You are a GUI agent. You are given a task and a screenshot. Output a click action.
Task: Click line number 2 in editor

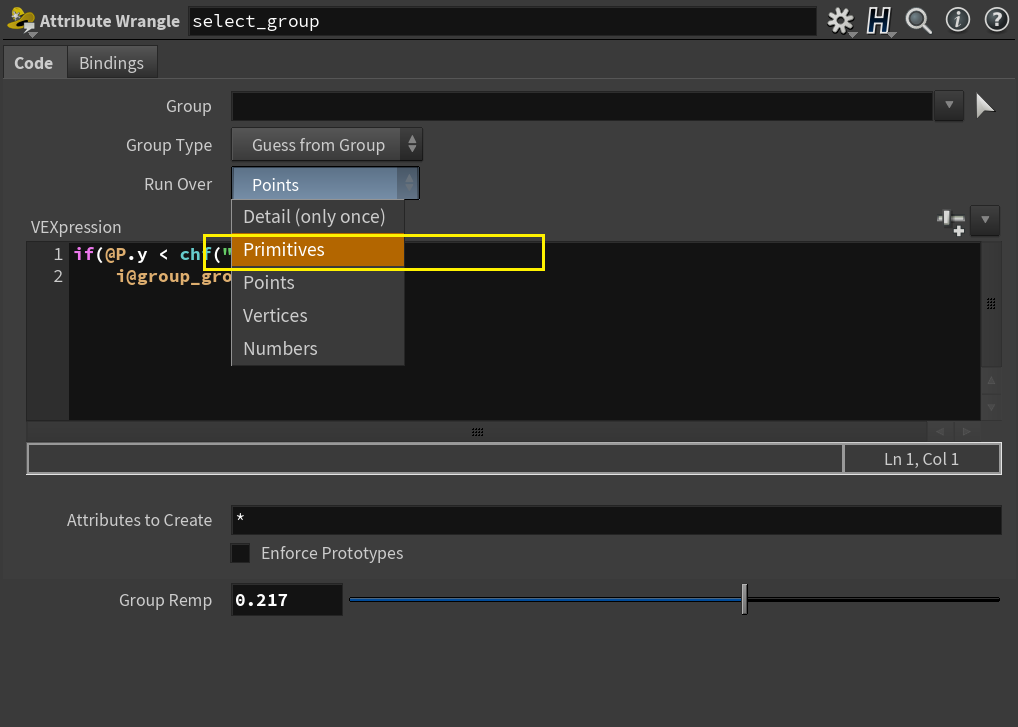pyautogui.click(x=58, y=277)
